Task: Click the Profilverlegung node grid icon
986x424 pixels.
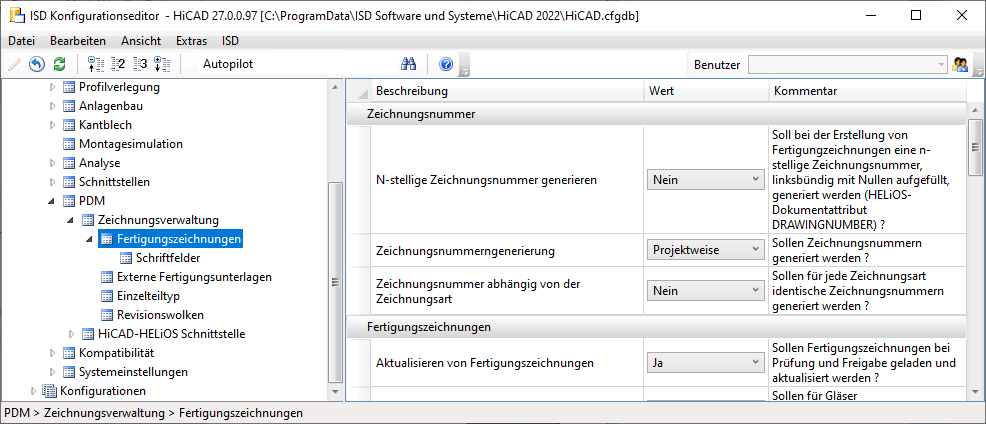Action: 69,87
